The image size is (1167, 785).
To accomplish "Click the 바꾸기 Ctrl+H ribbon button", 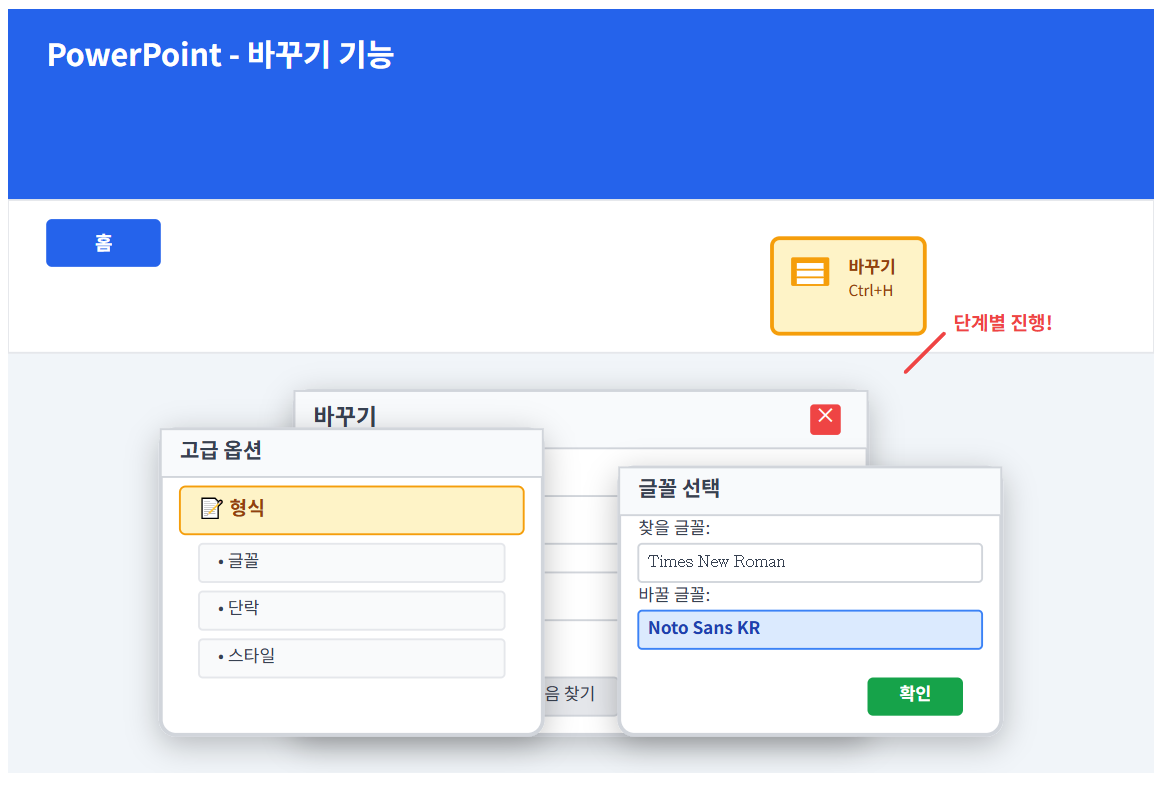I will click(848, 286).
